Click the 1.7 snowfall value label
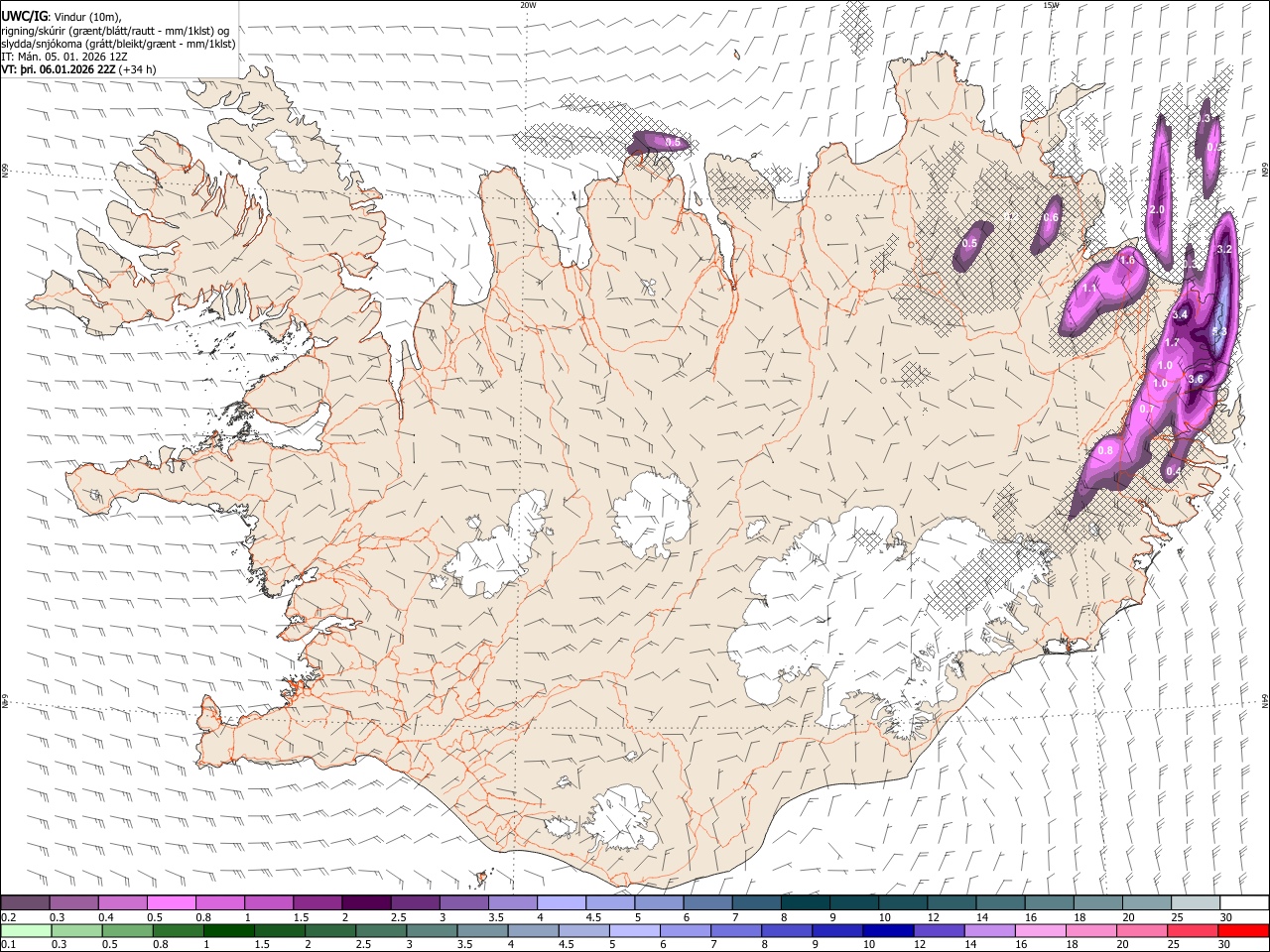 [1171, 343]
